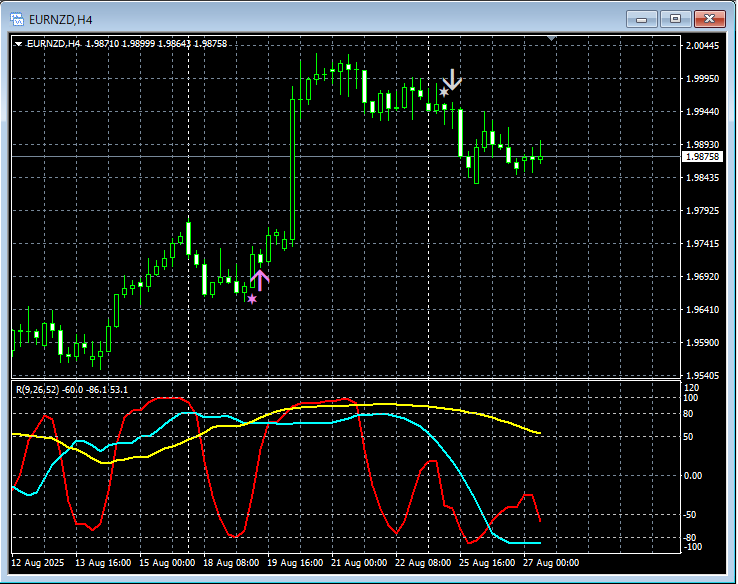Click the chart window icon in title bar
738x584 pixels.
tap(17, 18)
